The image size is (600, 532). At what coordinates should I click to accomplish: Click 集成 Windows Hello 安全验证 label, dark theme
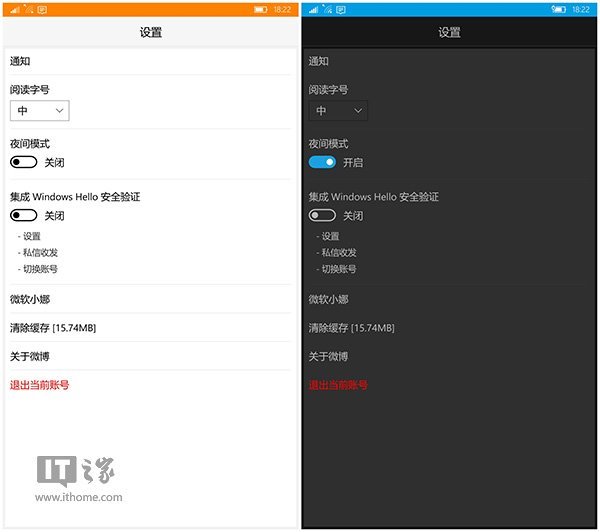click(373, 197)
